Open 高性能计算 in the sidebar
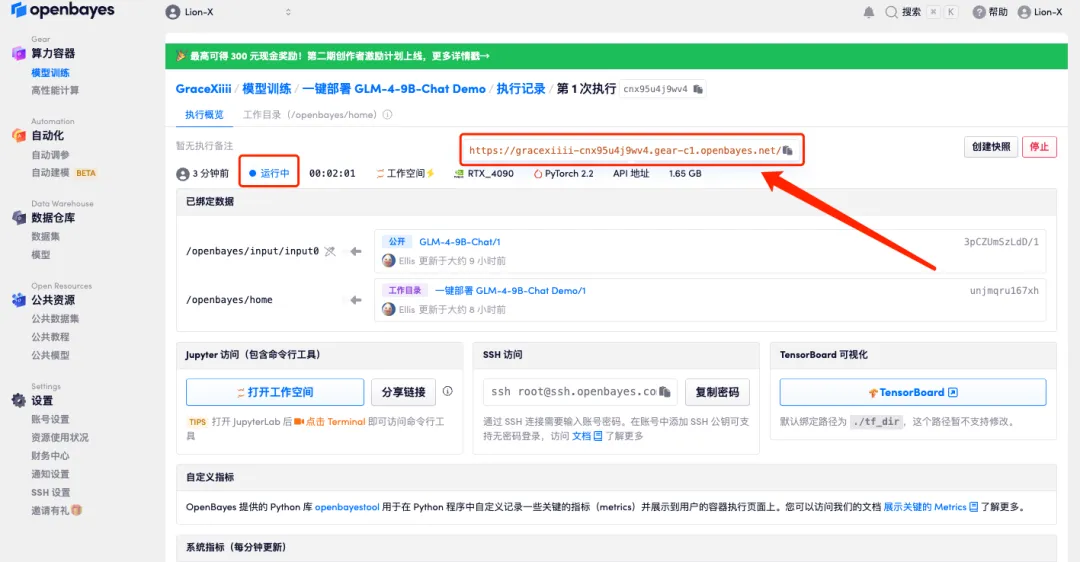 55,90
